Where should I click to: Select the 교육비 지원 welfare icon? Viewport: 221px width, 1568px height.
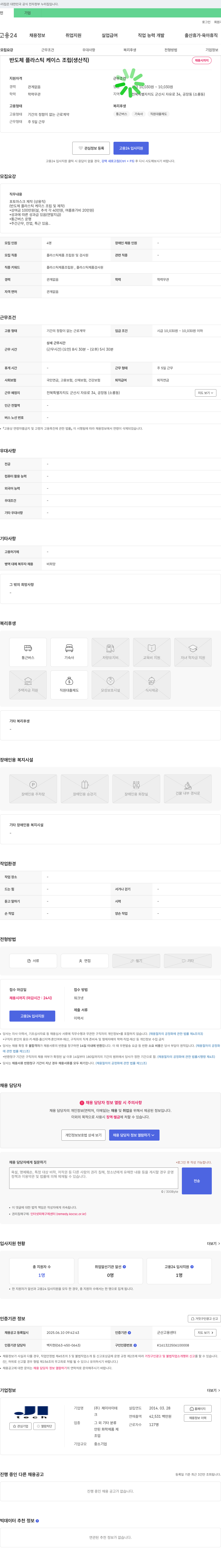[151, 651]
